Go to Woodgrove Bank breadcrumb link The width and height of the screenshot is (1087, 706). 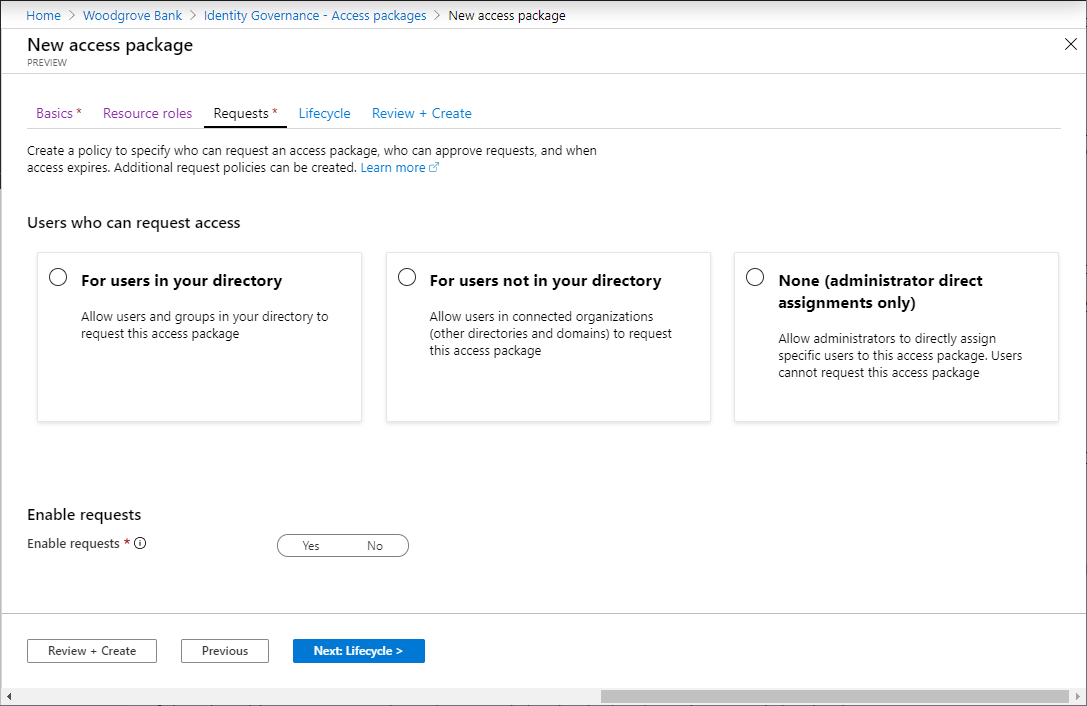(133, 16)
